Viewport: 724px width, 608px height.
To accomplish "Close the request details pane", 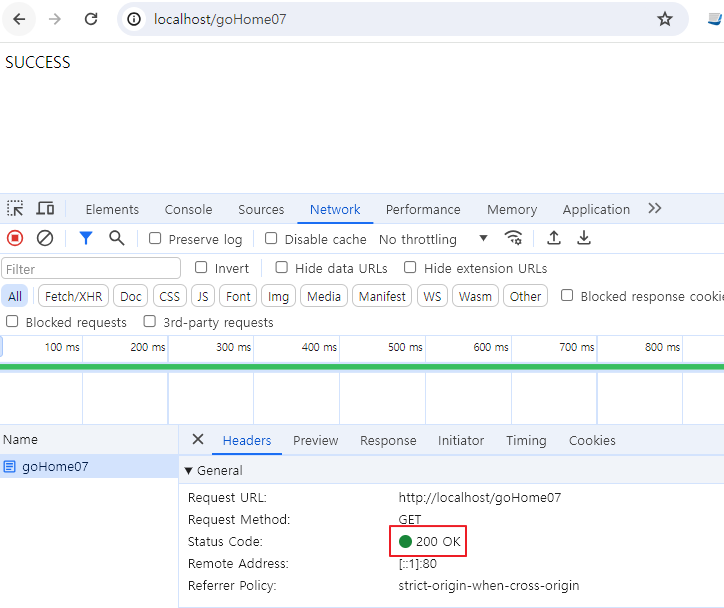I will click(x=198, y=439).
